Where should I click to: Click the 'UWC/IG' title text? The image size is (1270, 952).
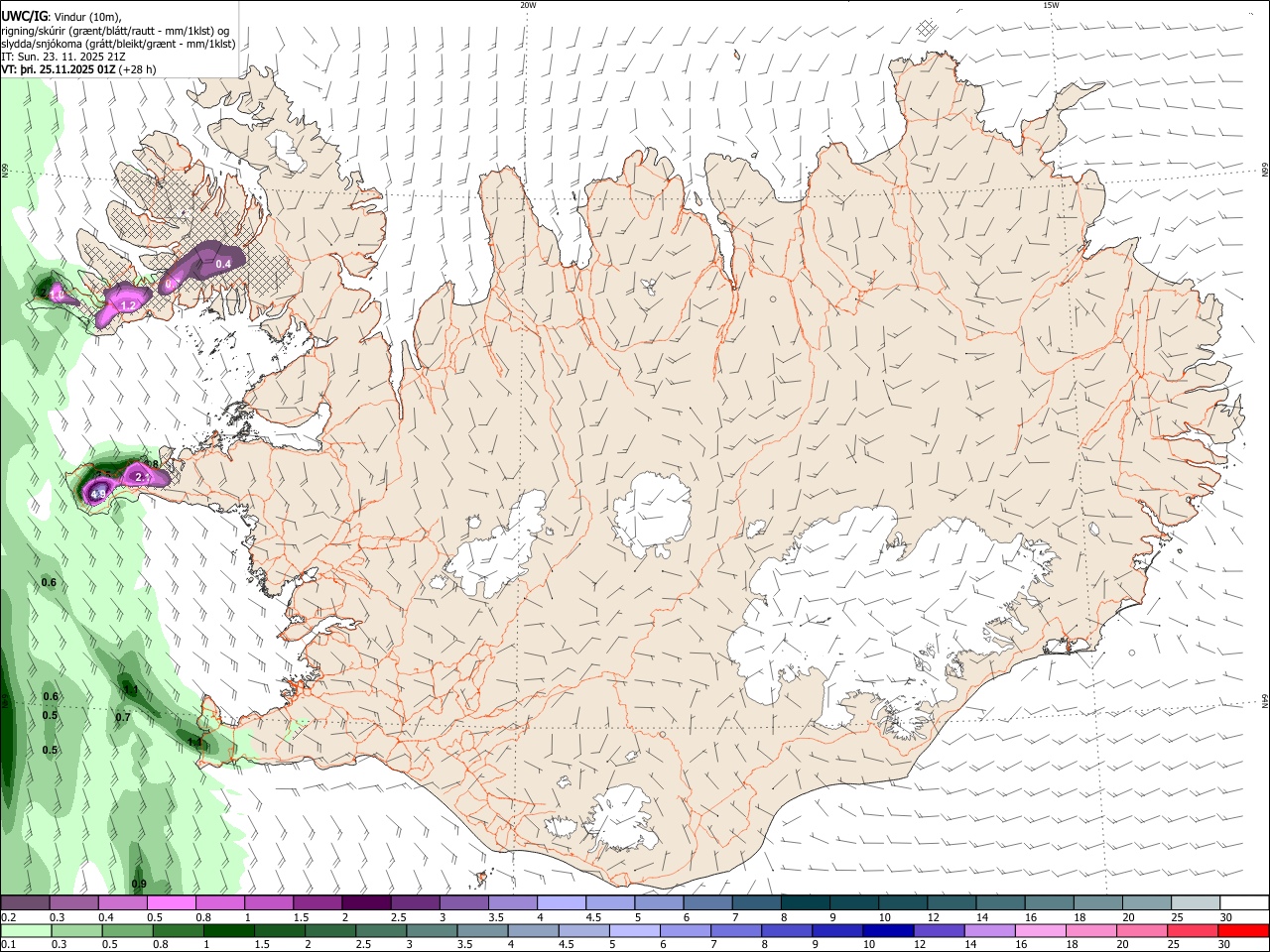[x=24, y=17]
